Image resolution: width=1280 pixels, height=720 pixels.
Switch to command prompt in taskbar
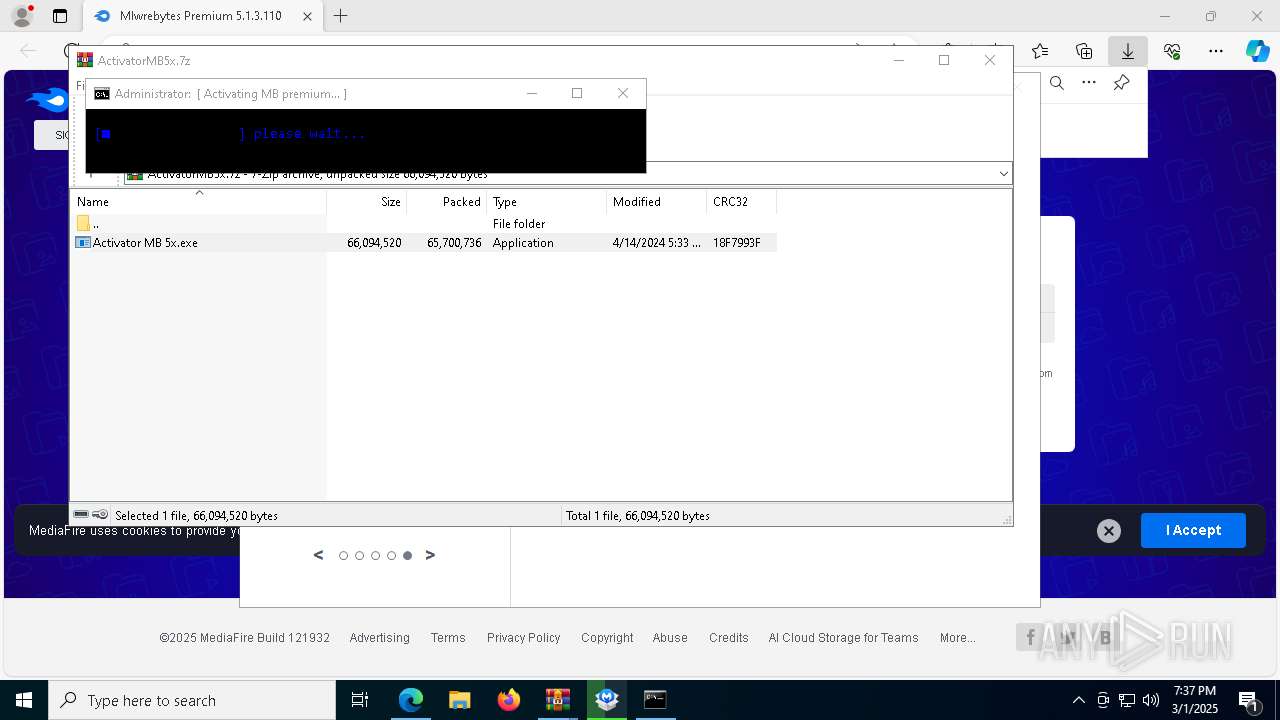656,700
